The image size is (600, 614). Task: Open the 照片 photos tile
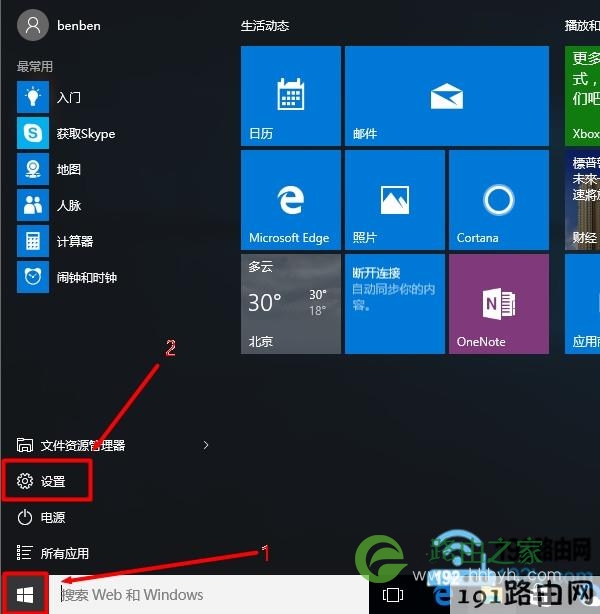pos(395,200)
